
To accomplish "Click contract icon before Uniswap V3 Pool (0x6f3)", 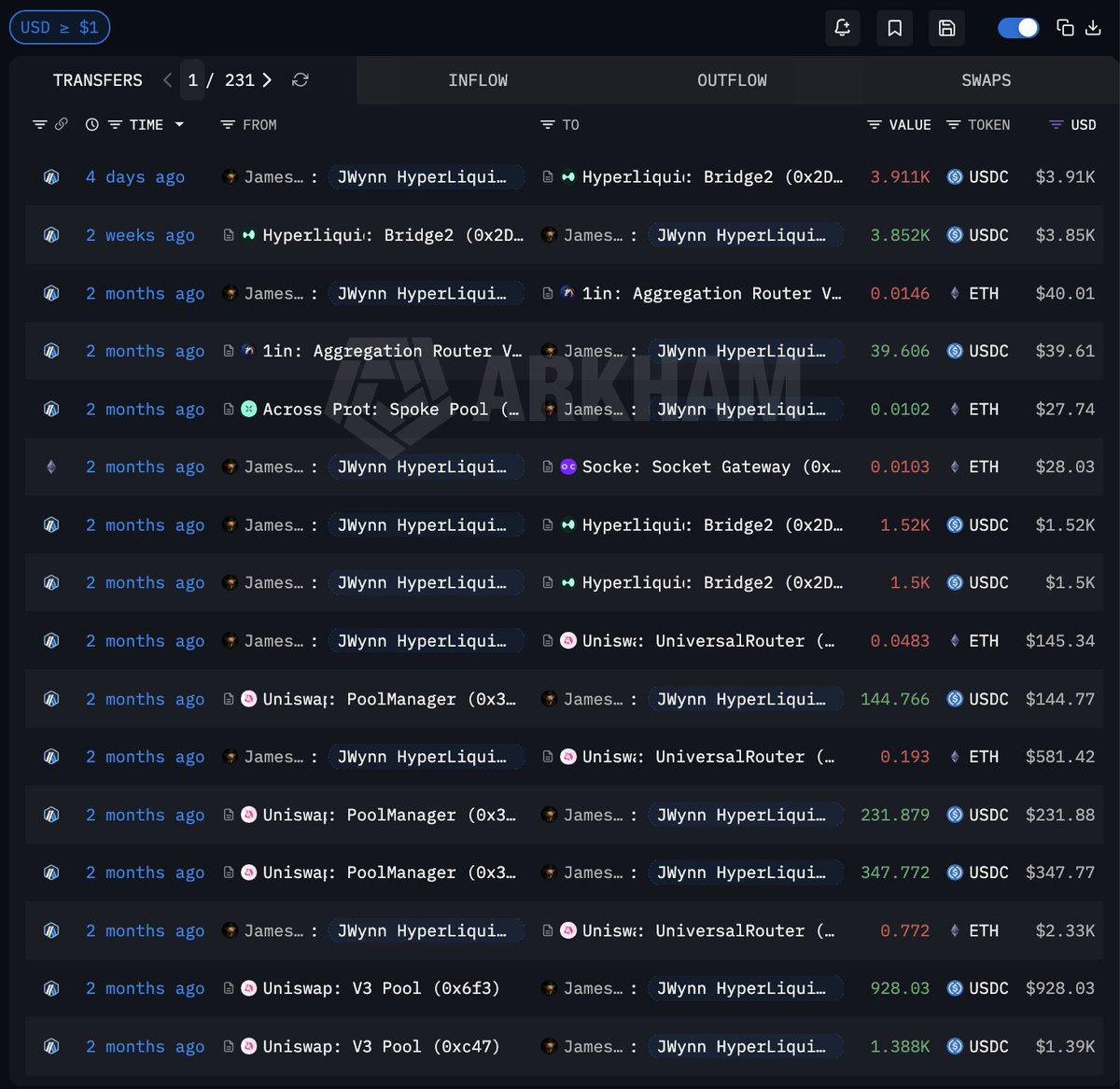I will pos(229,988).
